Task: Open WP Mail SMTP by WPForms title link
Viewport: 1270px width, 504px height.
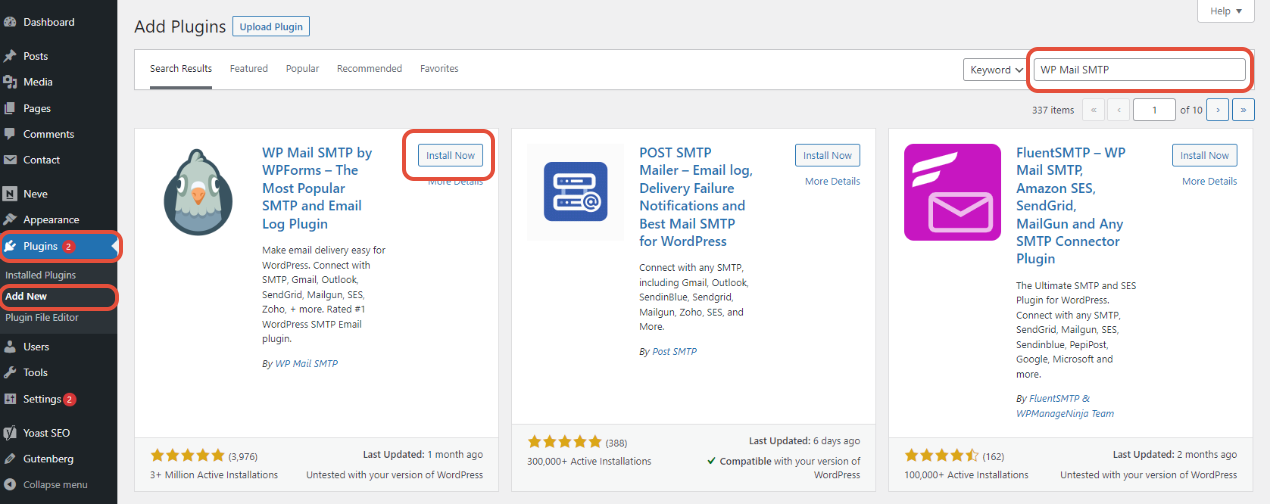Action: pos(317,188)
